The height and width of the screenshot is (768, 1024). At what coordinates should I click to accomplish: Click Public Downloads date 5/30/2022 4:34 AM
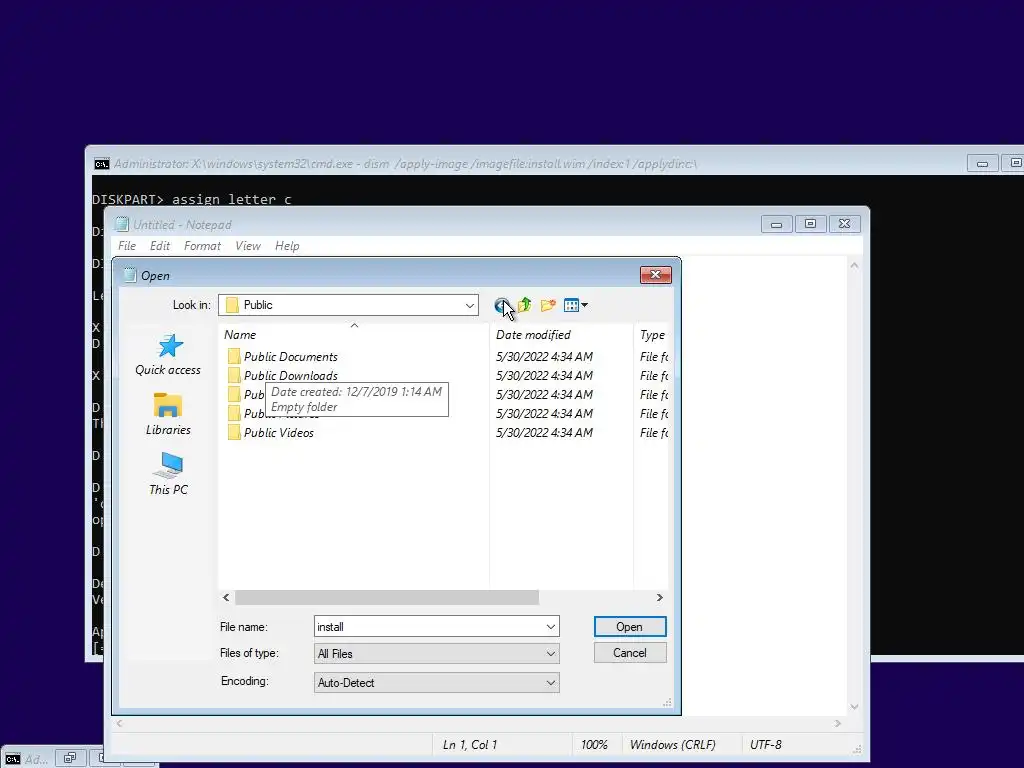click(544, 376)
